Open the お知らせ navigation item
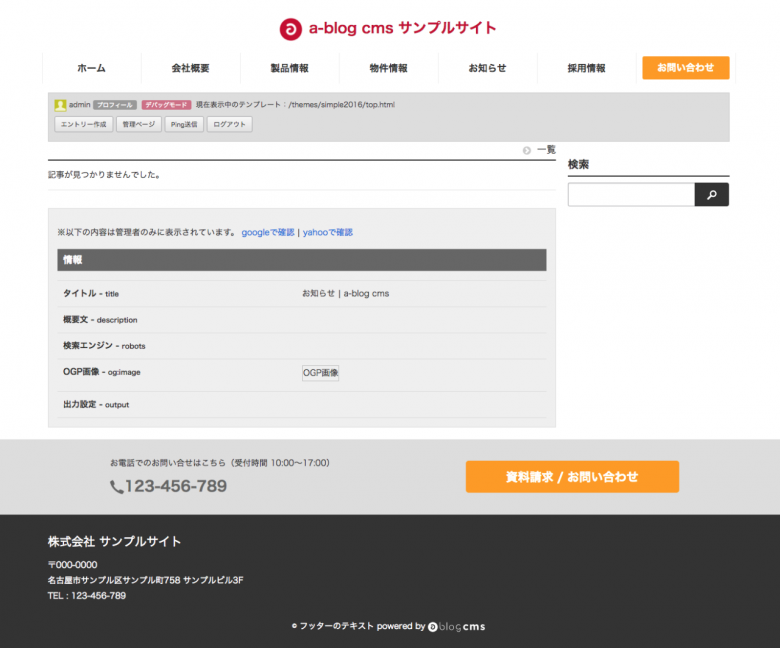Viewport: 780px width, 648px height. [487, 68]
